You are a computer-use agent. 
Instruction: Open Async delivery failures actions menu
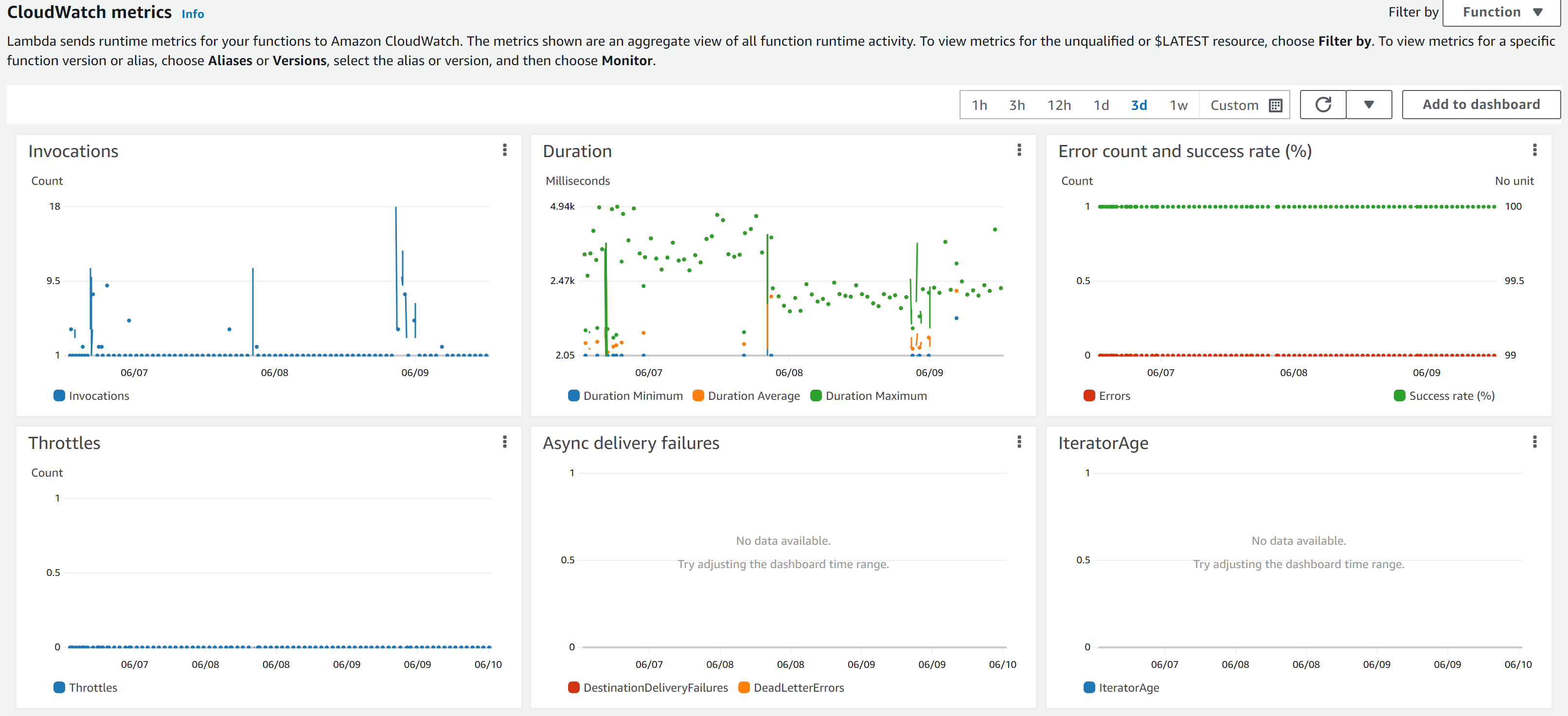pos(1019,442)
